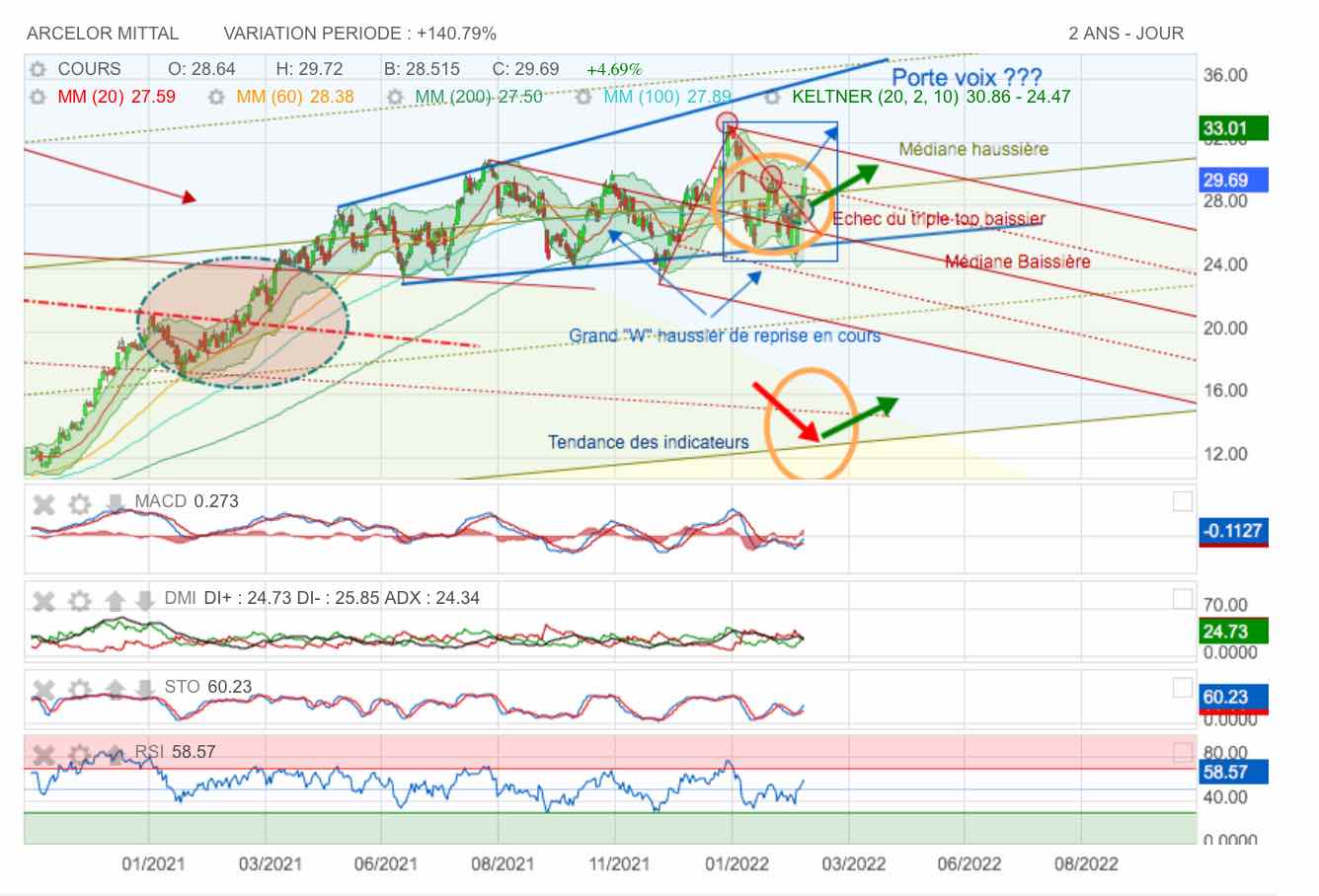
Task: Open MACD indicator settings gear
Action: click(80, 505)
